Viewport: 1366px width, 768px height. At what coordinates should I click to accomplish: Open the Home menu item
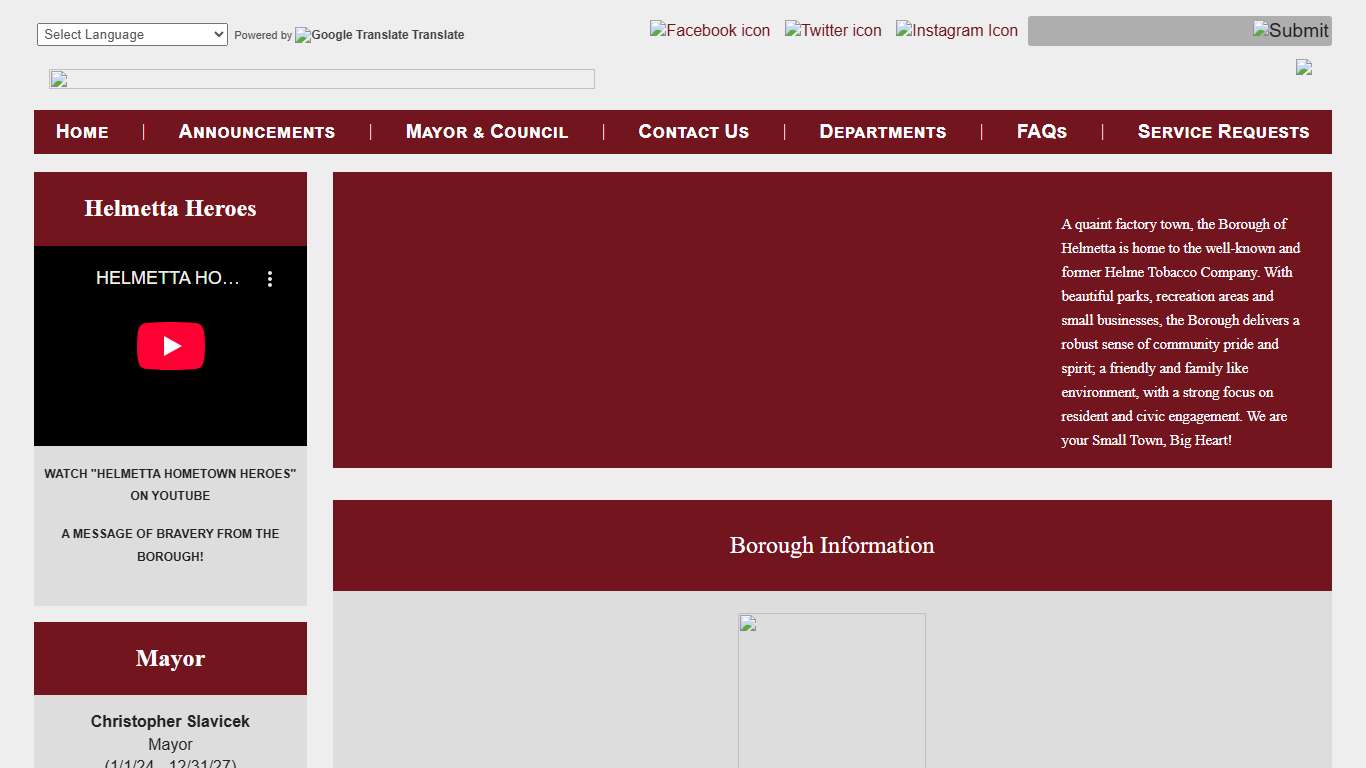click(82, 132)
